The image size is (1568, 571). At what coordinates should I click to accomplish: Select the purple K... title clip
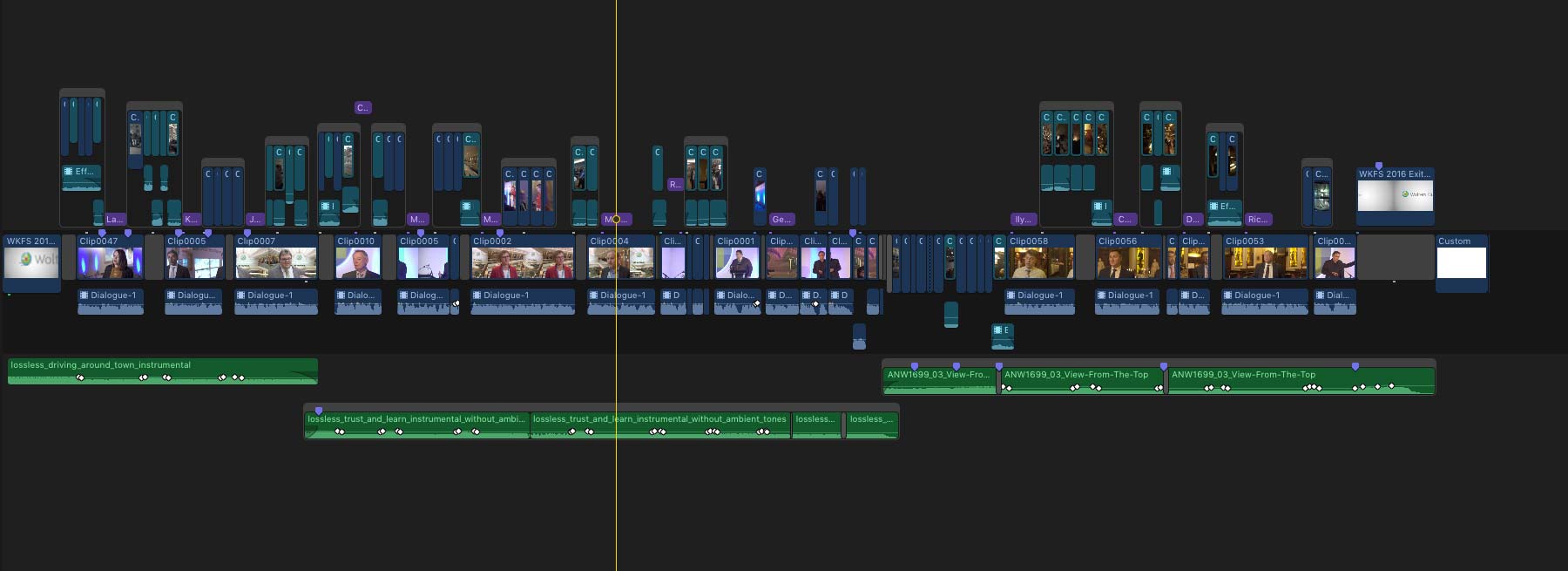pyautogui.click(x=192, y=219)
